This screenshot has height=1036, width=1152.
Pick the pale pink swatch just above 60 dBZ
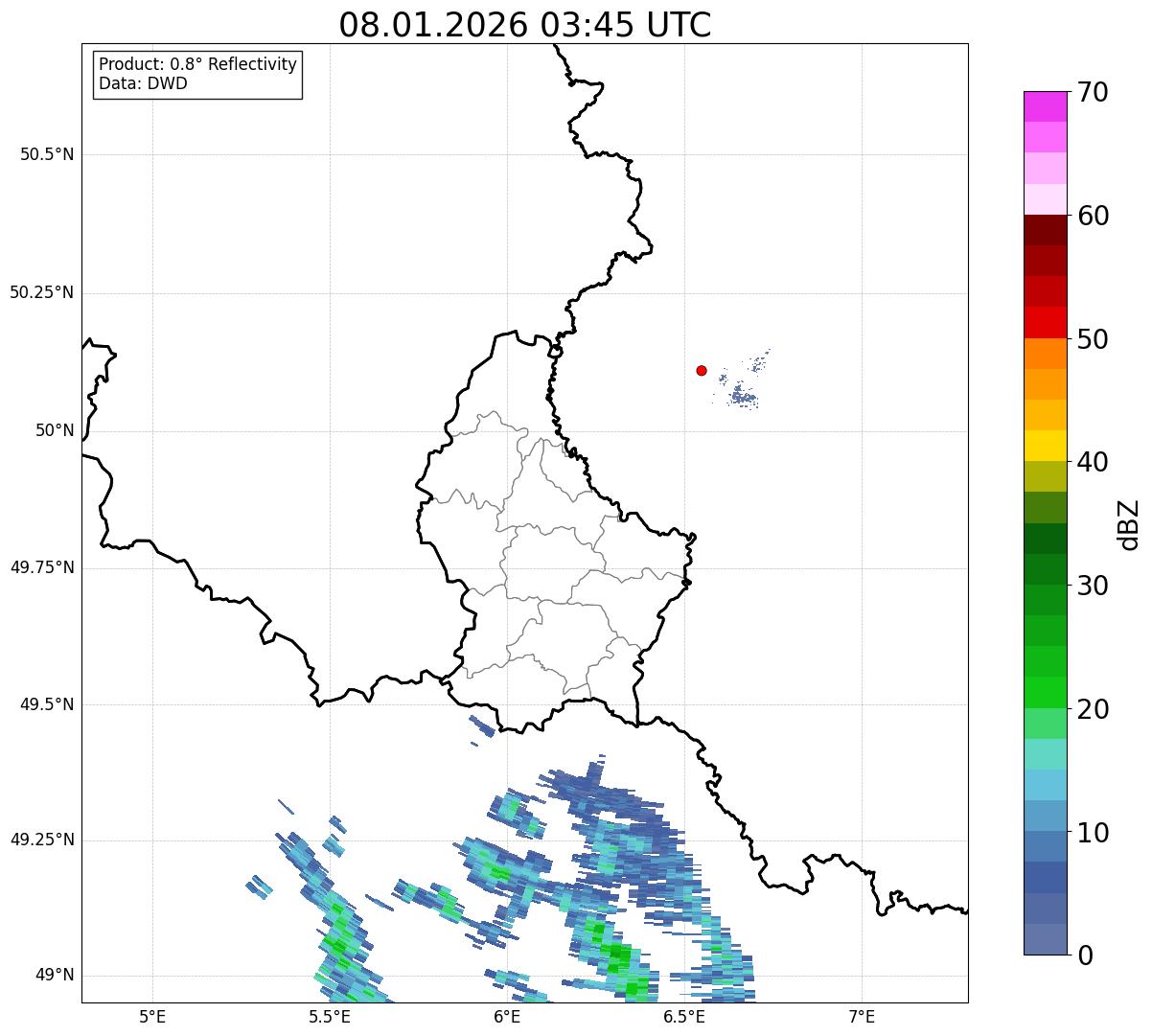[1045, 199]
